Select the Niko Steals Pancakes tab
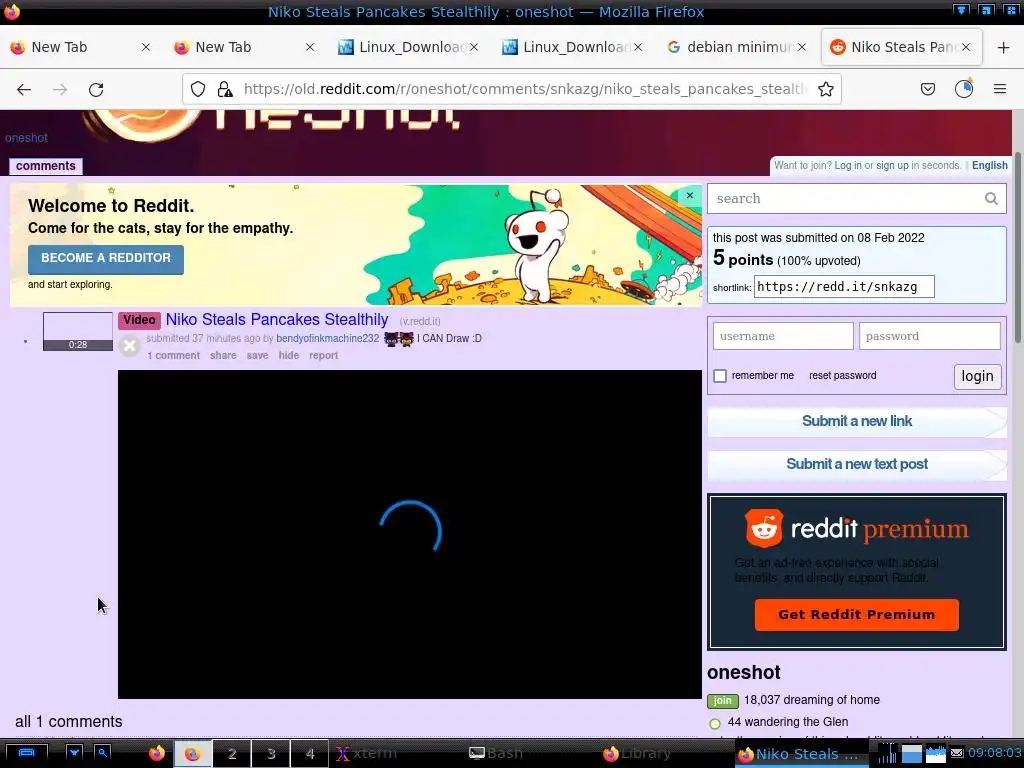This screenshot has height=768, width=1024. [x=901, y=47]
